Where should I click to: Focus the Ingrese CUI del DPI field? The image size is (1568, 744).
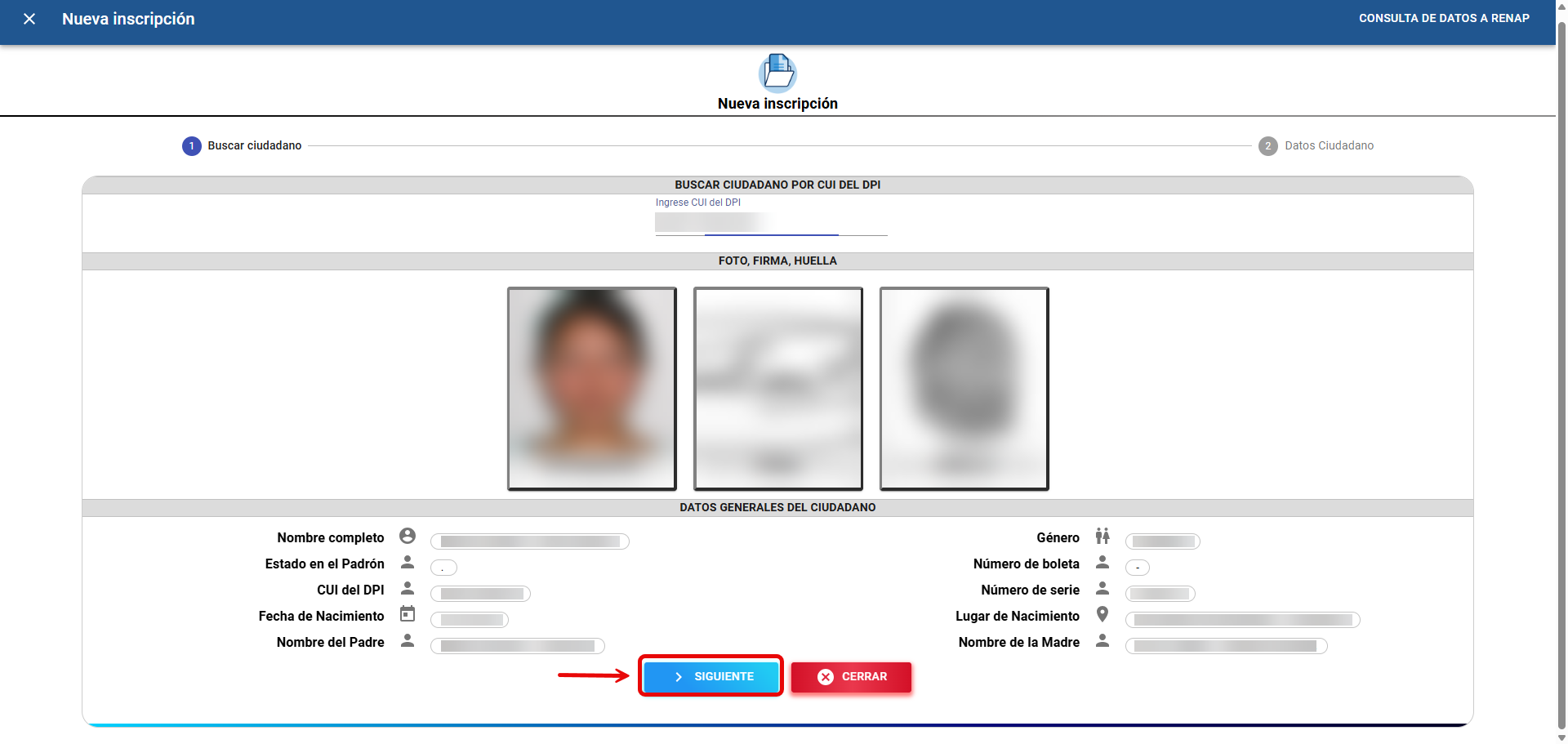coord(770,223)
